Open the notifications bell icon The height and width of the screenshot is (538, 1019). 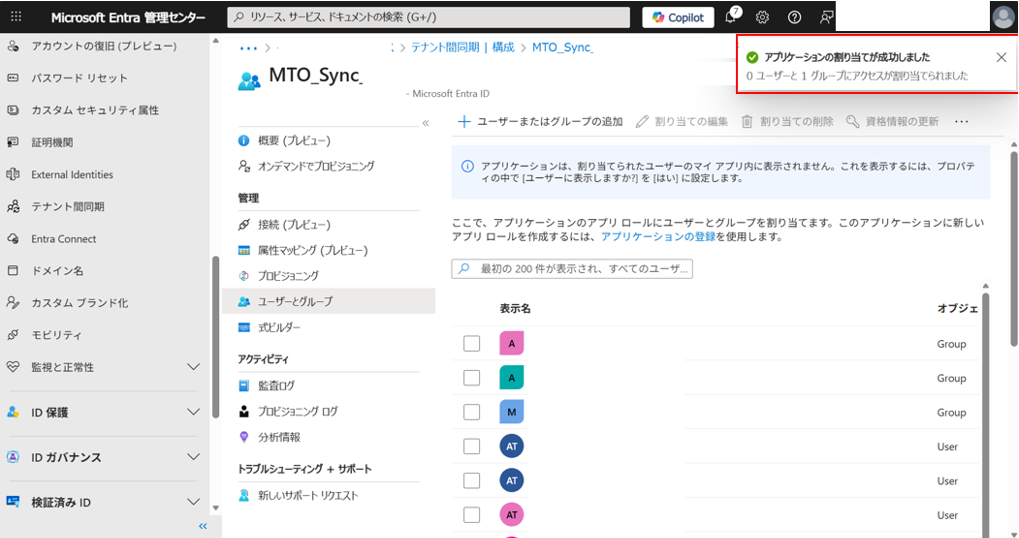[731, 17]
